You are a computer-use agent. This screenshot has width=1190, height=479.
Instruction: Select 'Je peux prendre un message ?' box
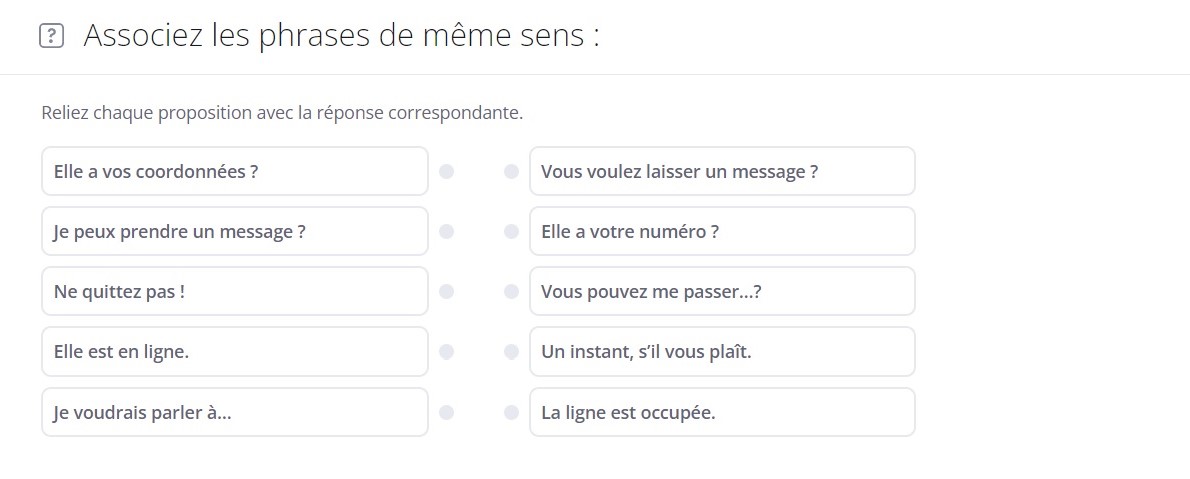(235, 231)
